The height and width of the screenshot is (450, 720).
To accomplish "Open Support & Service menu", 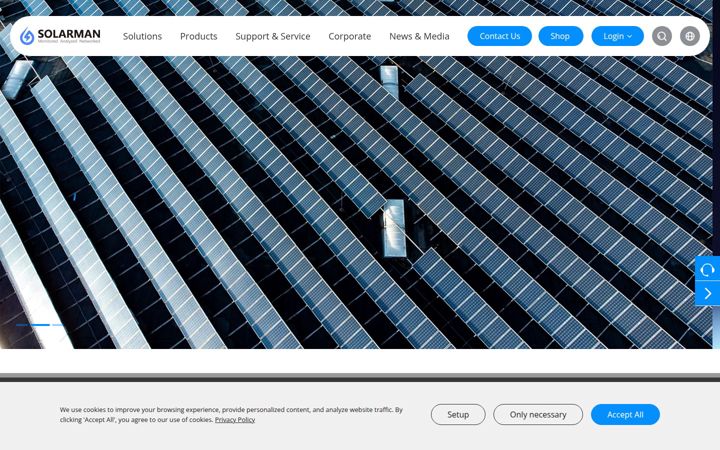I will coord(273,36).
